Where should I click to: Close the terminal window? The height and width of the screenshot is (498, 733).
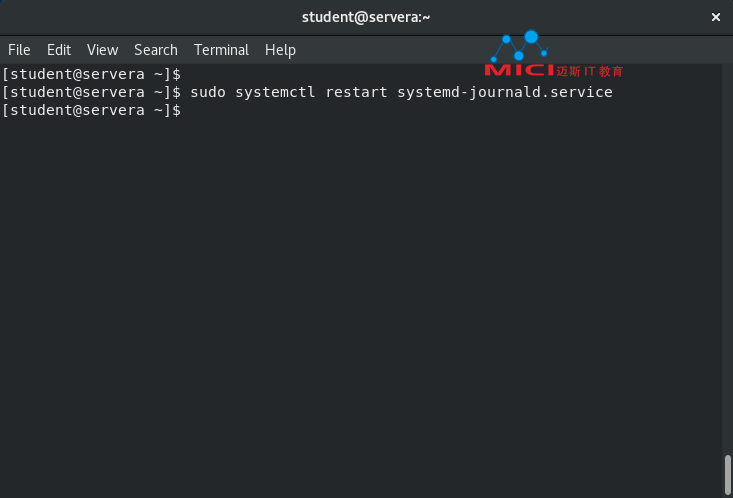[x=715, y=17]
